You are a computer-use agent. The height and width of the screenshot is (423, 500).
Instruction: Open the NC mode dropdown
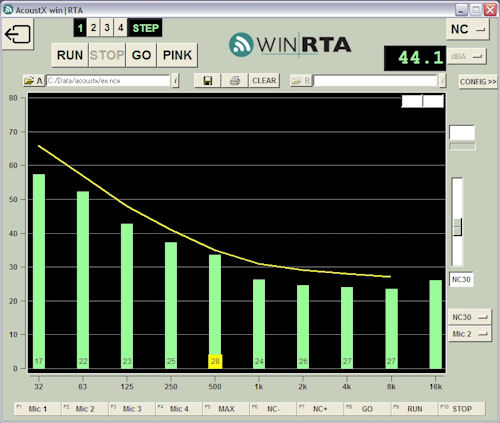tap(468, 29)
